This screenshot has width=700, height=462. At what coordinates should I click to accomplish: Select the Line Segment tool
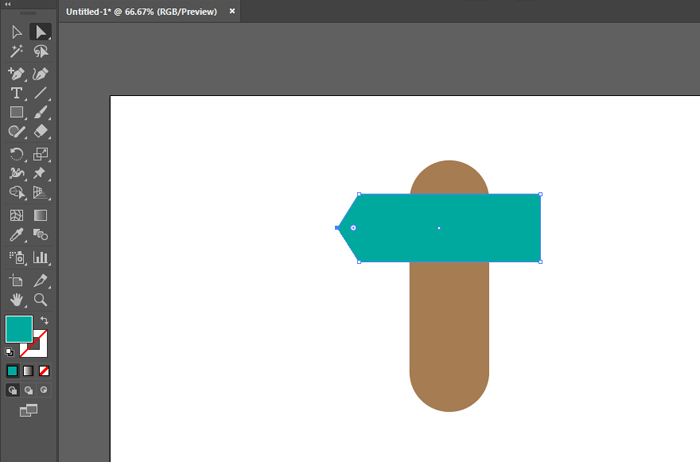coord(41,93)
